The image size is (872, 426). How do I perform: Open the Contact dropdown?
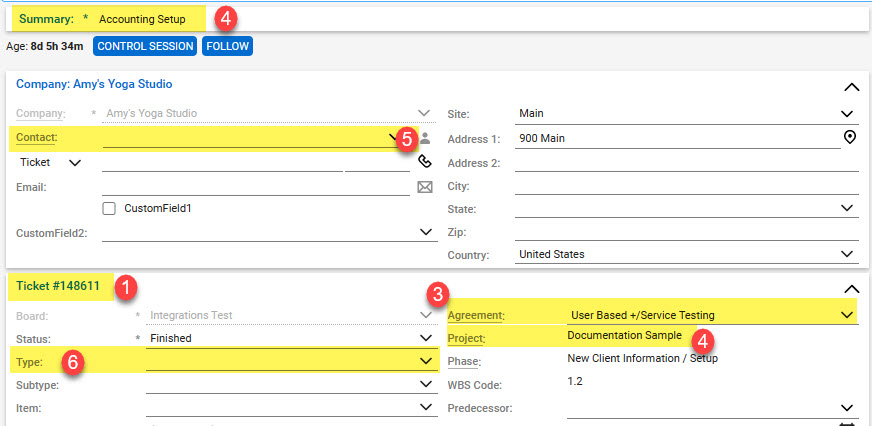pos(393,137)
